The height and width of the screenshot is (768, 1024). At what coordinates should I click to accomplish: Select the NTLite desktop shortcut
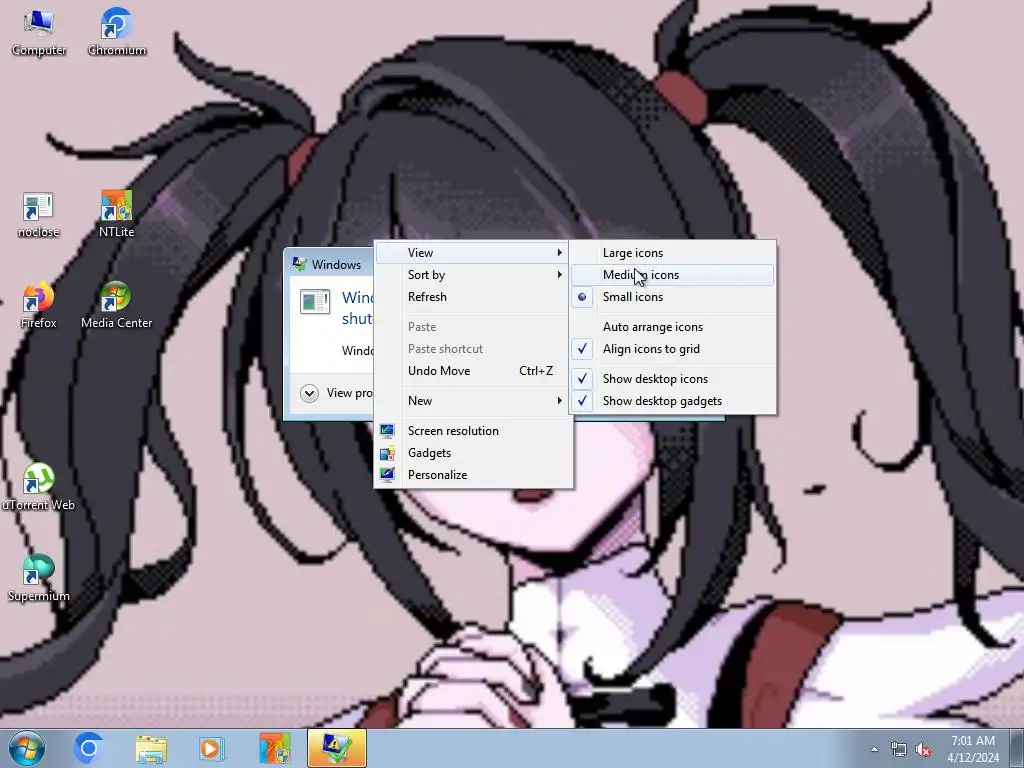tap(116, 215)
